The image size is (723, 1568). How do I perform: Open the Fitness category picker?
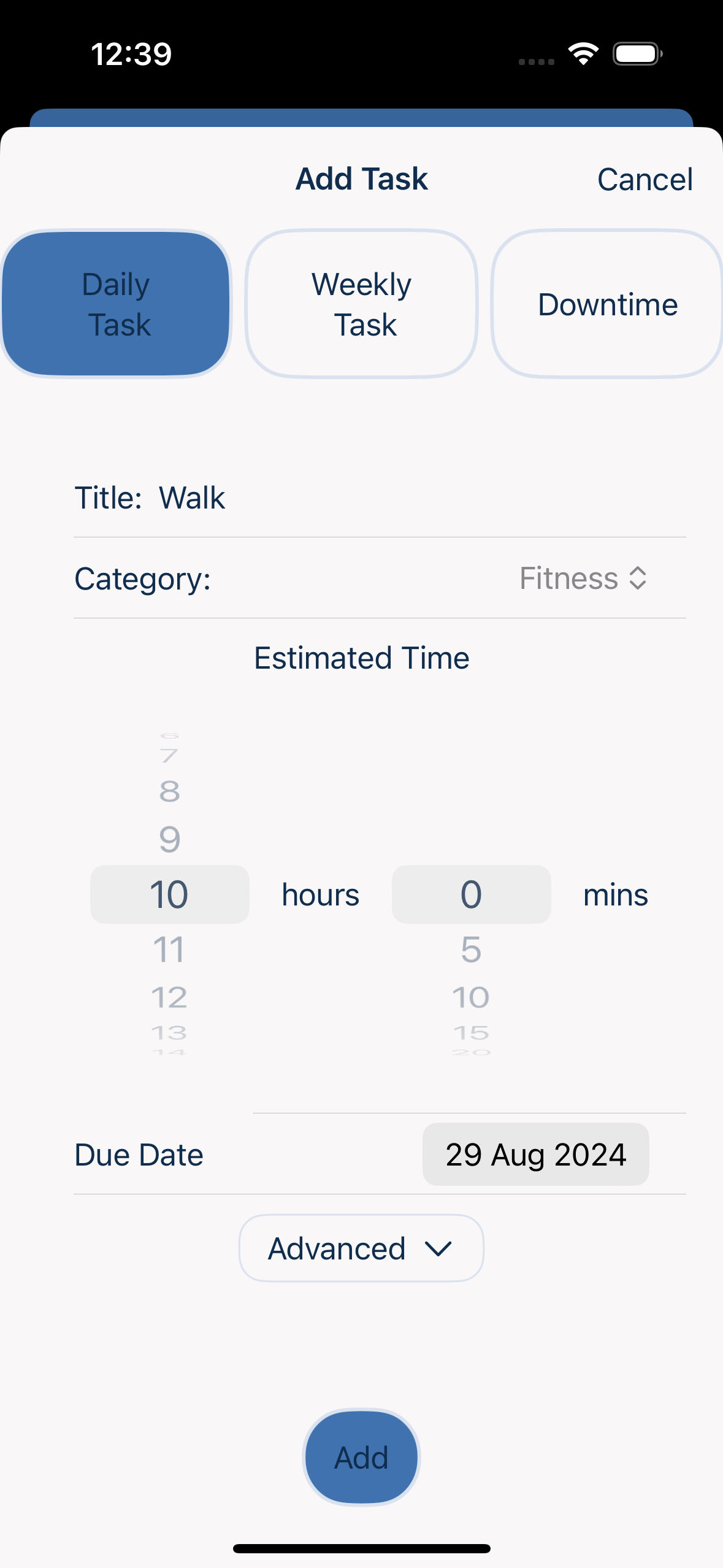pos(583,578)
